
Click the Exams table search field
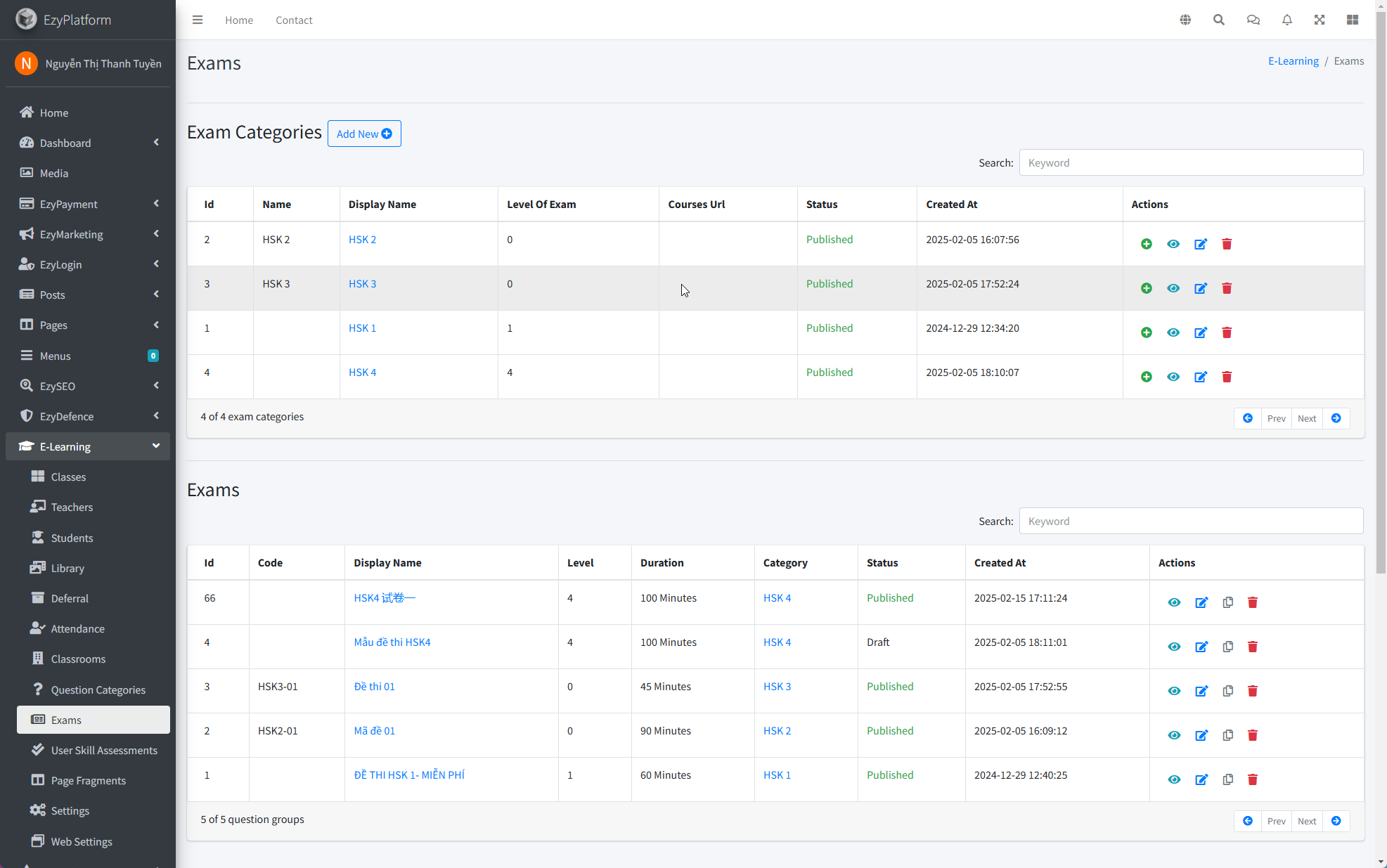(x=1191, y=521)
